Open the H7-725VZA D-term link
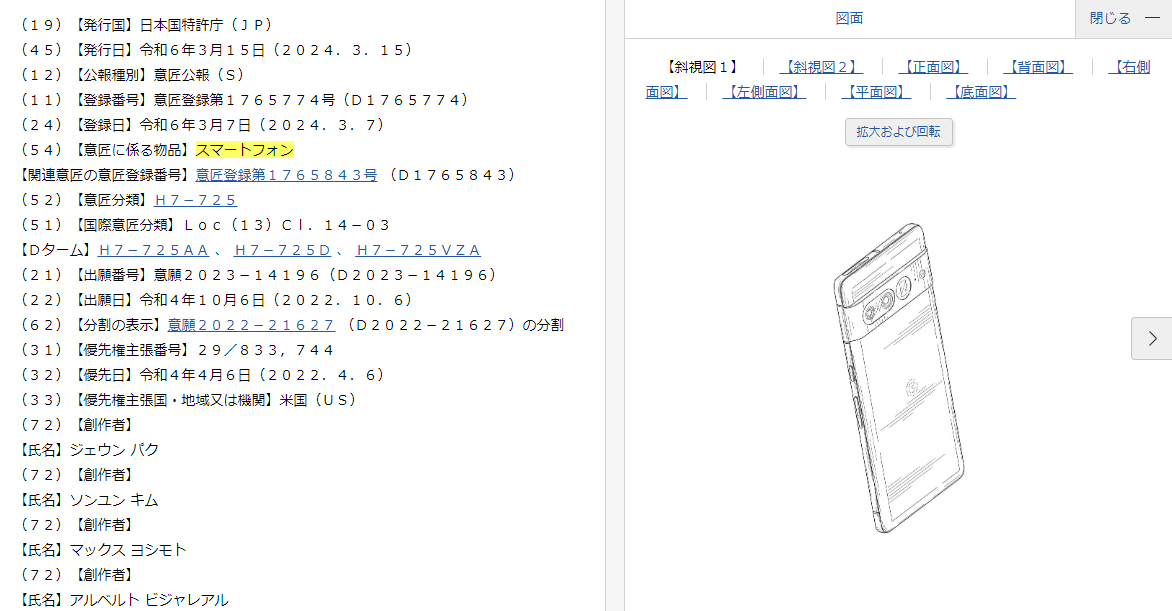Viewport: 1172px width, 611px height. point(418,250)
